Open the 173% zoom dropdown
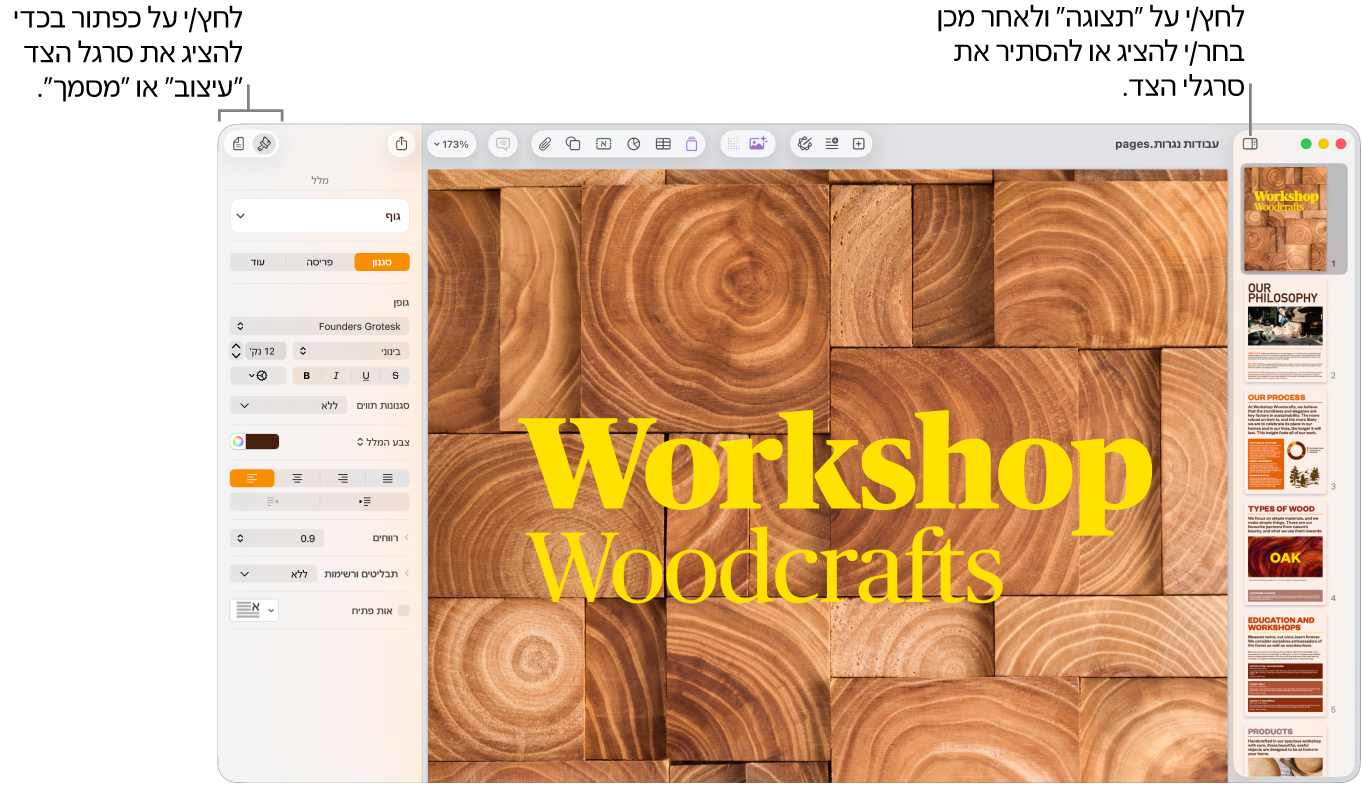This screenshot has width=1362, height=785. (x=451, y=144)
